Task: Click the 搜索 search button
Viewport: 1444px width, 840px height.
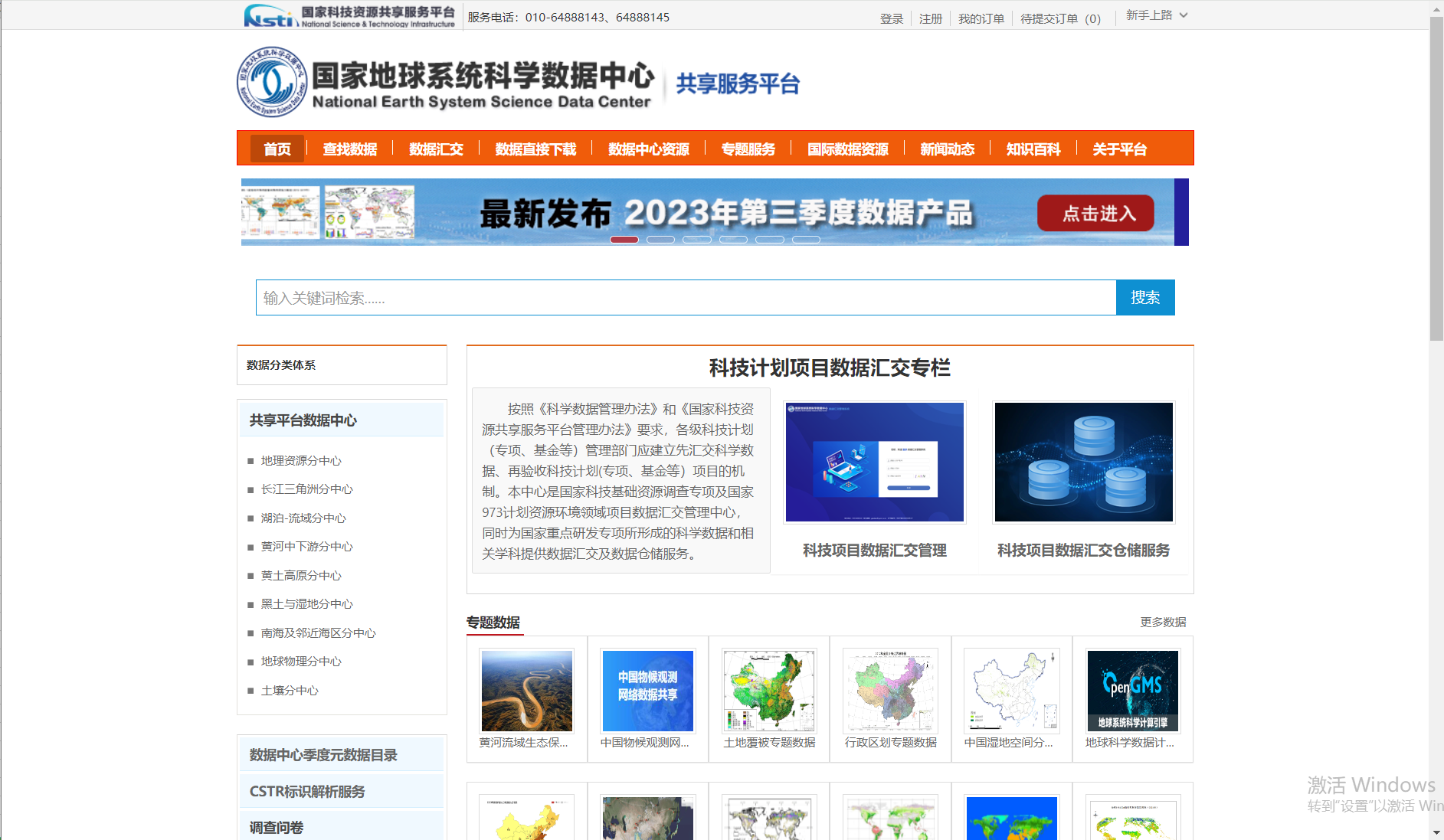Action: pos(1144,297)
